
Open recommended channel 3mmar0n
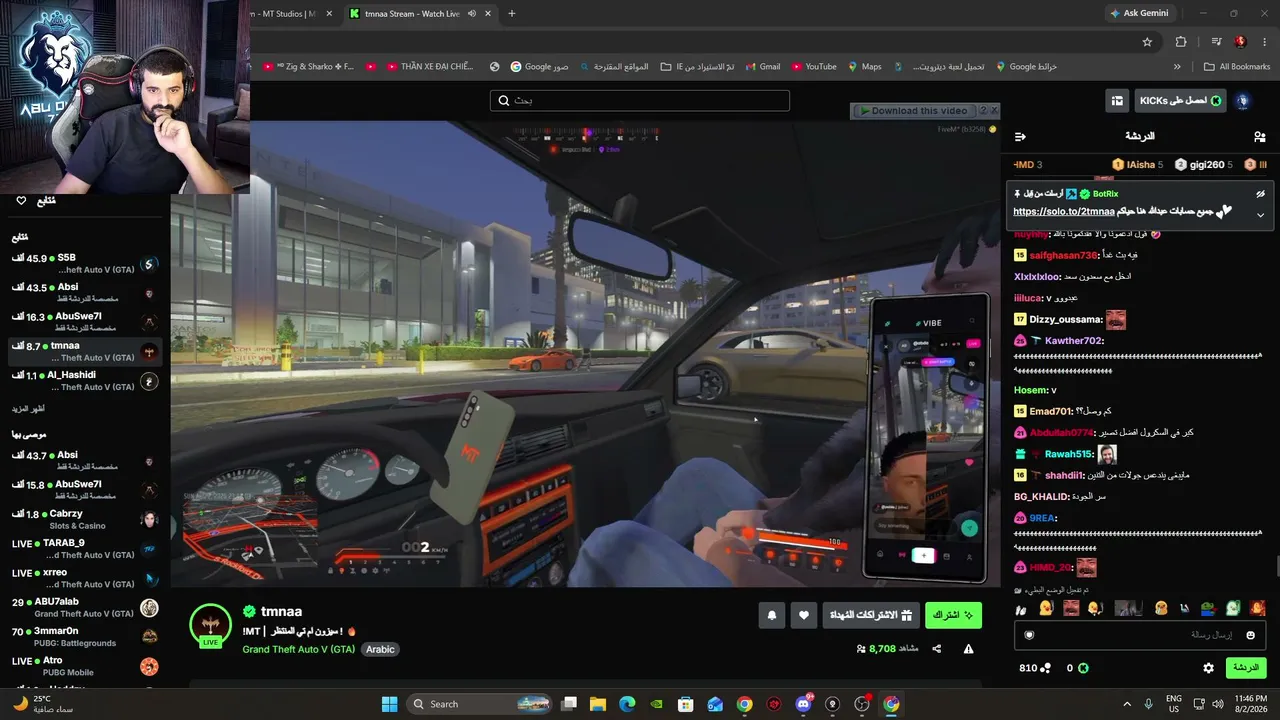point(85,637)
